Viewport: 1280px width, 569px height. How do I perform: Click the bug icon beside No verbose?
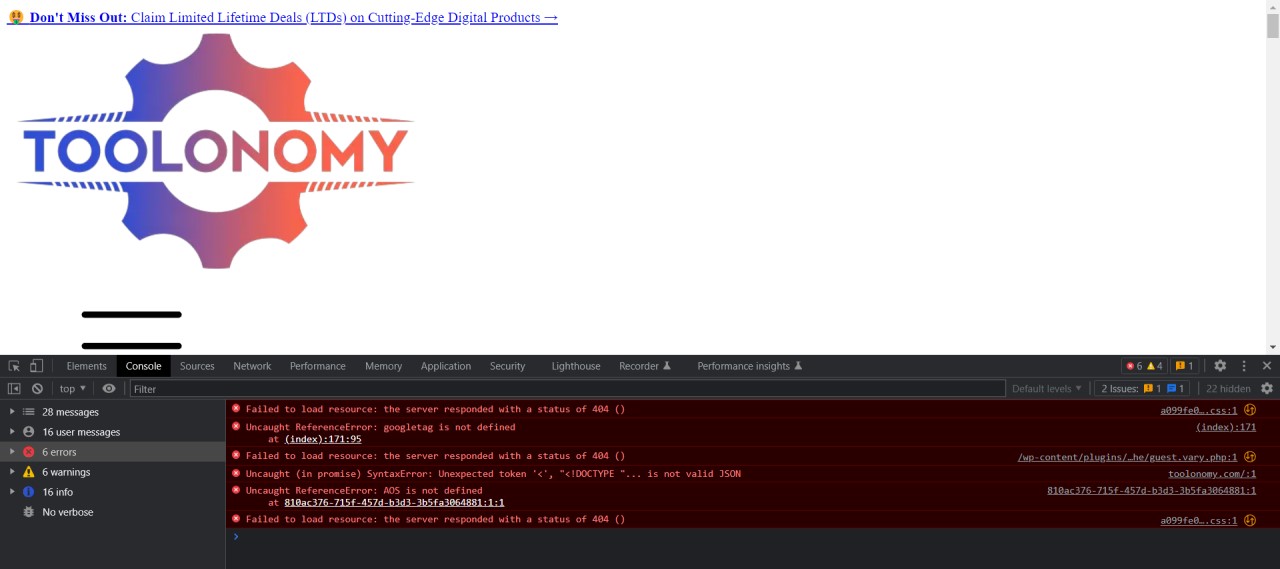29,512
